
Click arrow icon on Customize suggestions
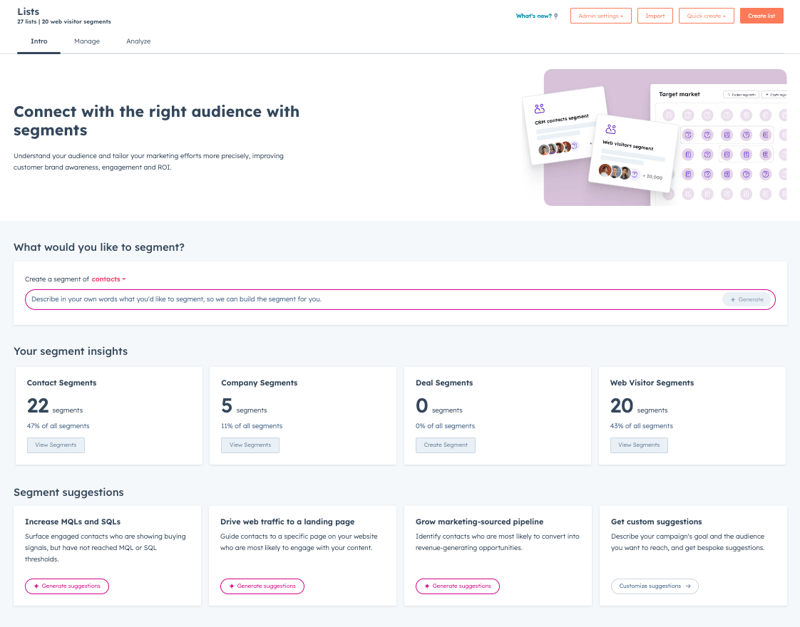[x=688, y=586]
